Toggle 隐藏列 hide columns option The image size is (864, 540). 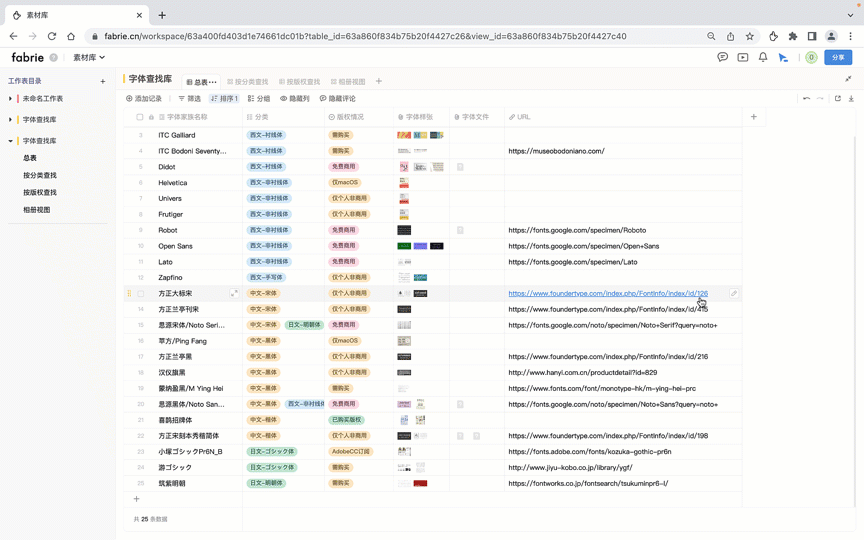coord(295,99)
